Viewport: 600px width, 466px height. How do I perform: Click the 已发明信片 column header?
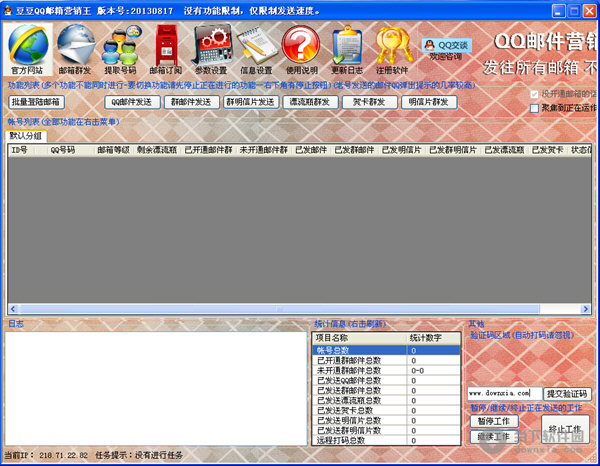[x=402, y=150]
